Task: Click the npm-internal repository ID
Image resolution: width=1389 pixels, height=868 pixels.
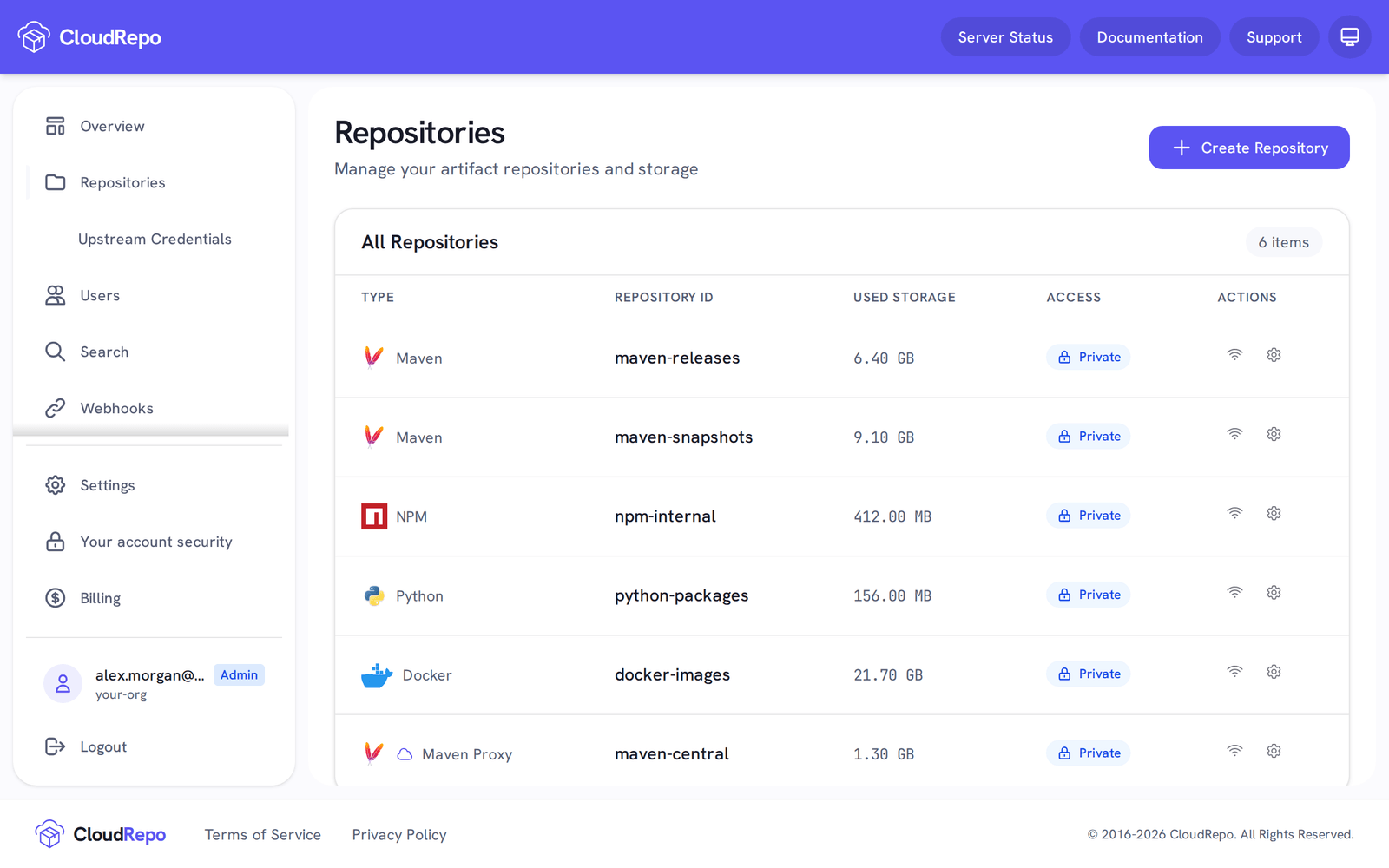Action: pyautogui.click(x=666, y=516)
